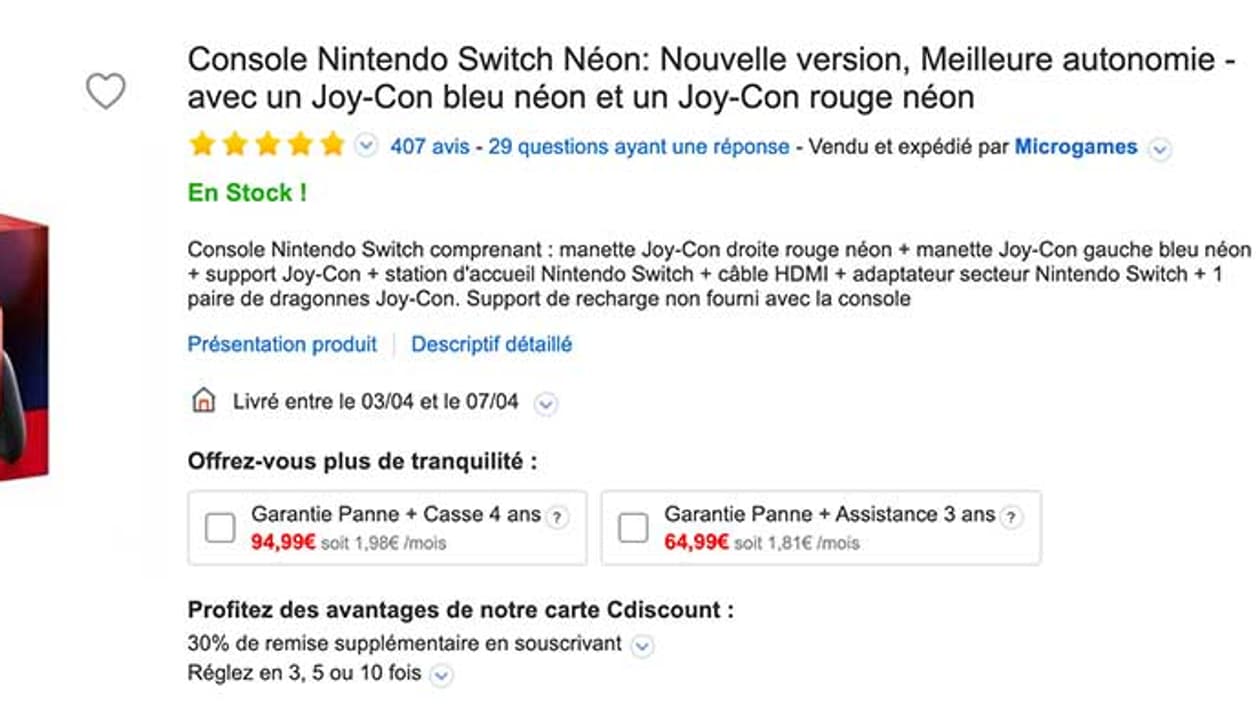The width and height of the screenshot is (1256, 707).
Task: Expand the 30% de remise chevron
Action: [641, 647]
